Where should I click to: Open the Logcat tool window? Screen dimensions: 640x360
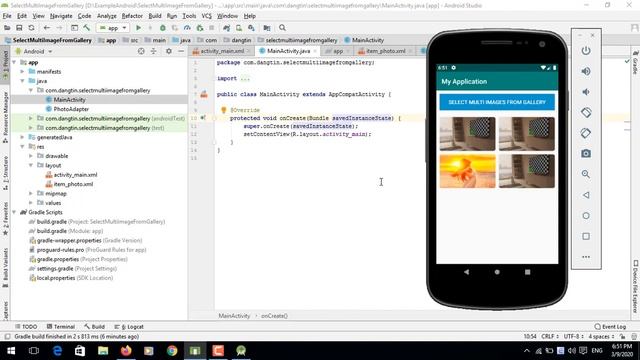pos(129,327)
